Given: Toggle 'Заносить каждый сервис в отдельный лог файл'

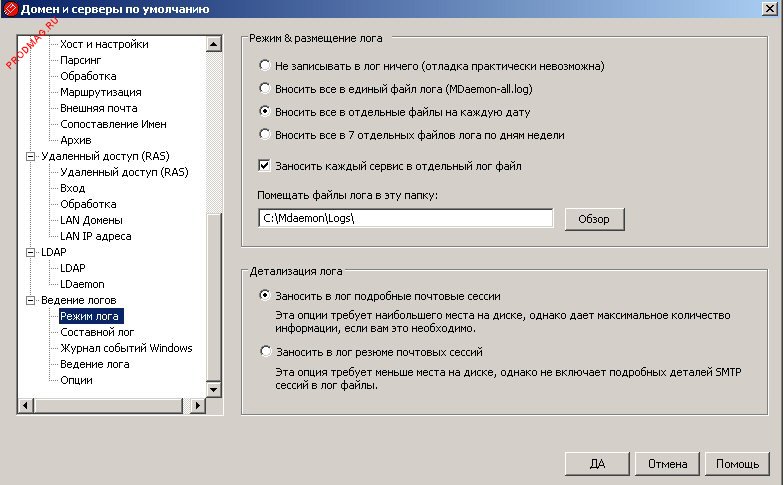Looking at the screenshot, I should tap(265, 166).
